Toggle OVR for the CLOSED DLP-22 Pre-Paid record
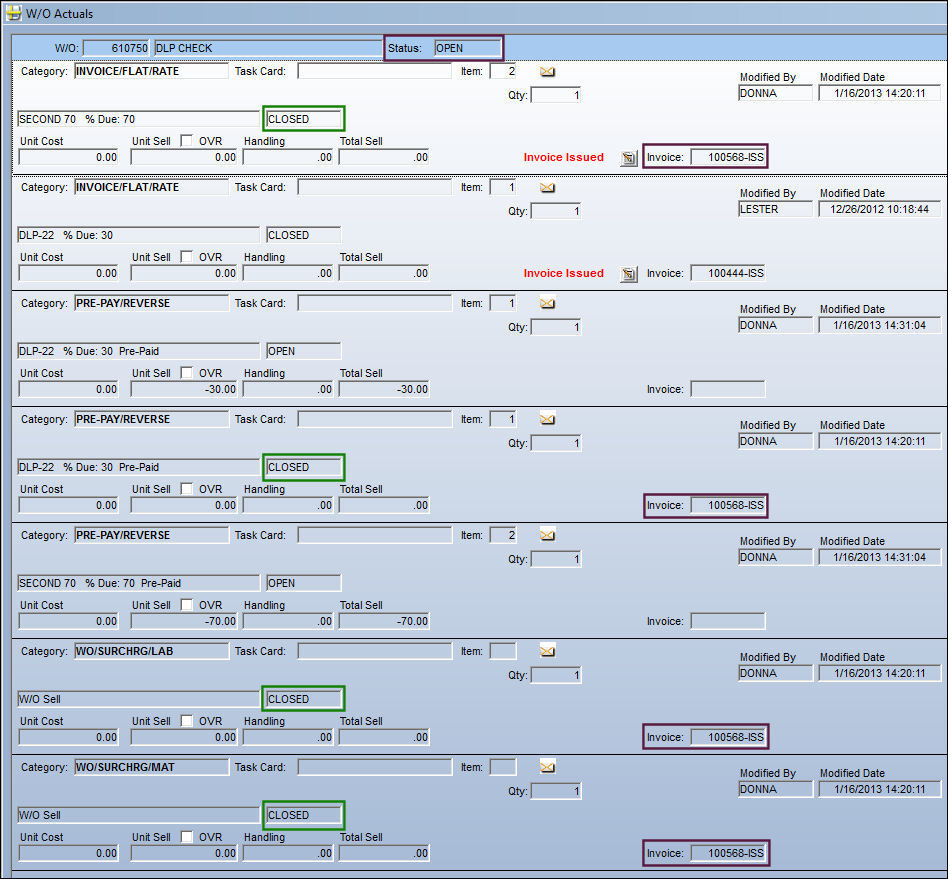The height and width of the screenshot is (879, 948). [x=187, y=489]
